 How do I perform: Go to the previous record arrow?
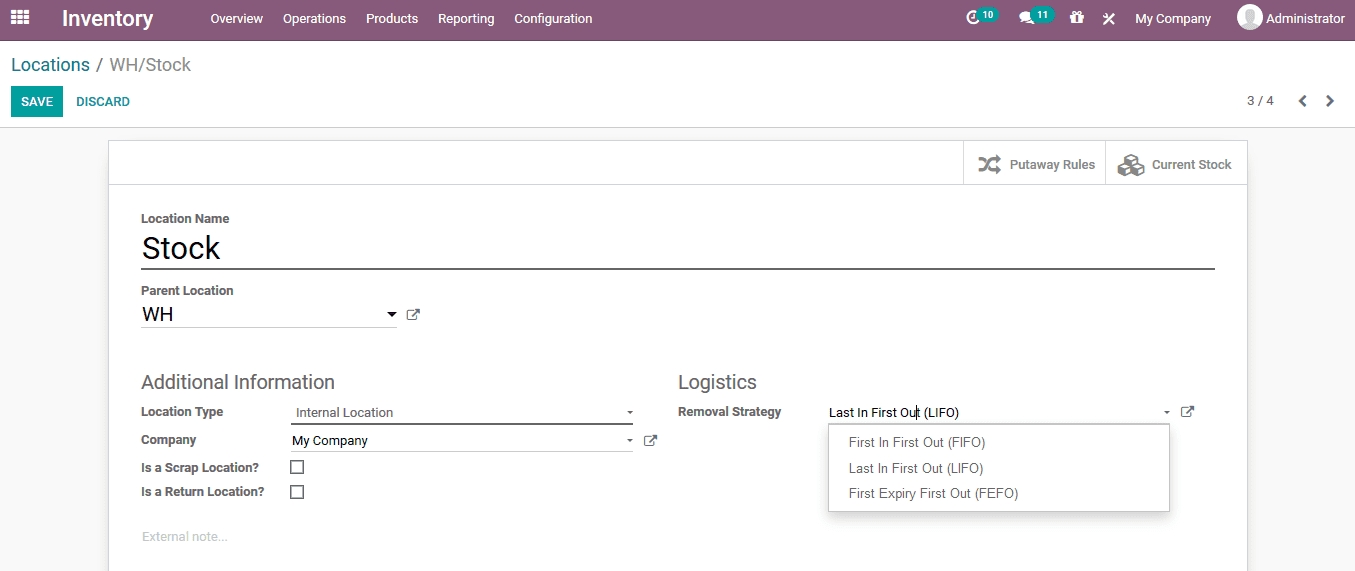(1302, 101)
